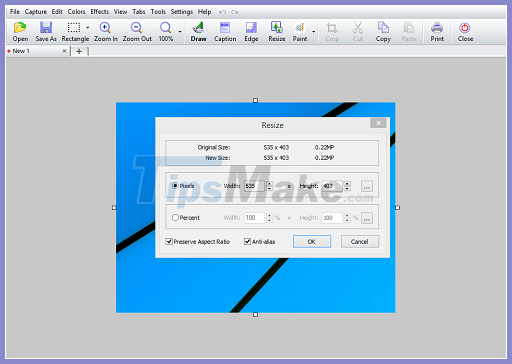Set zoom to 100% icon

point(166,28)
